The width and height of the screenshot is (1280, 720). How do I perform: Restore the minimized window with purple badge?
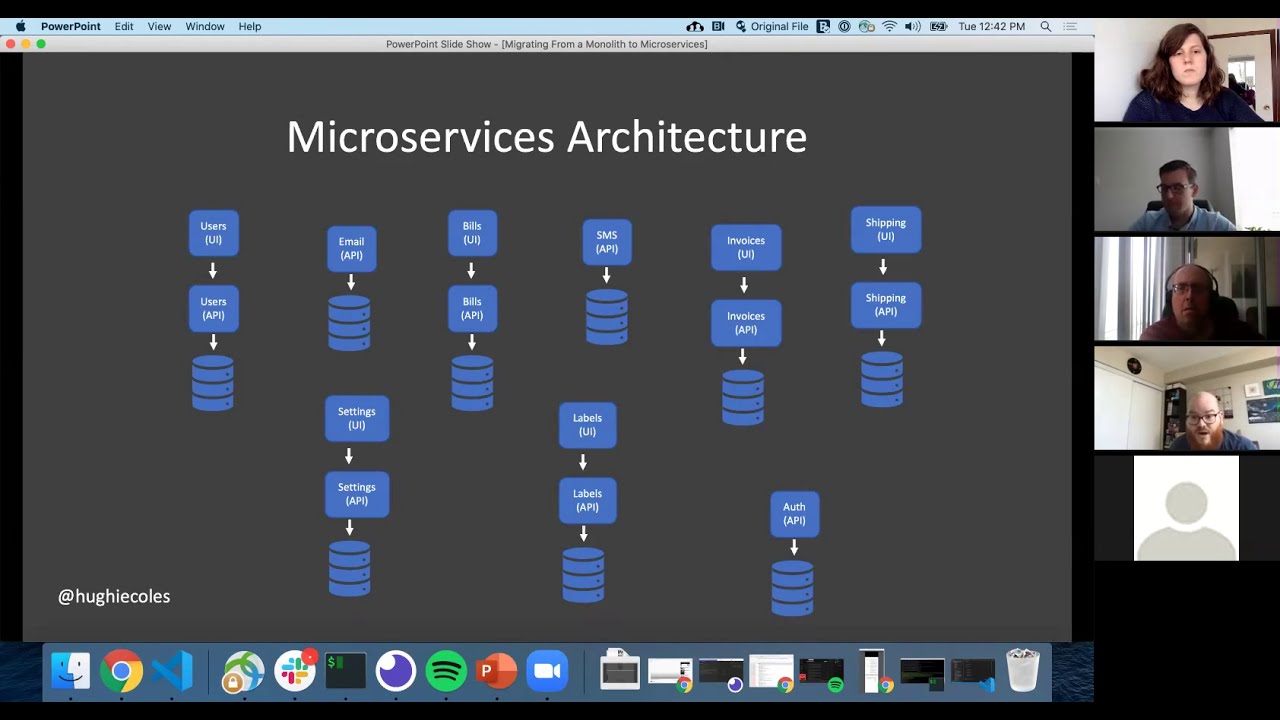[x=721, y=673]
